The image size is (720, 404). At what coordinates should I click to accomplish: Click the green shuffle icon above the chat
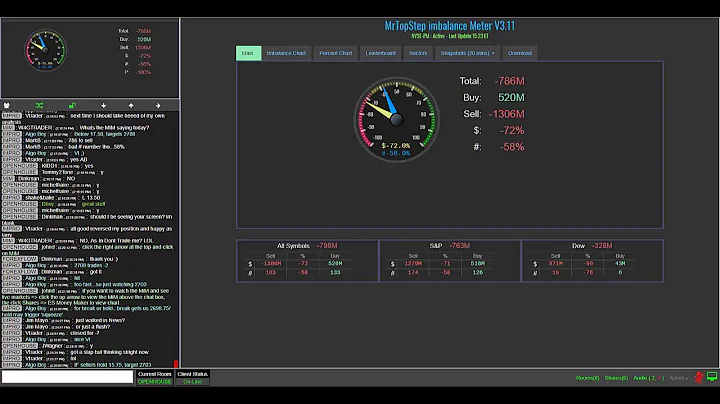pyautogui.click(x=39, y=106)
